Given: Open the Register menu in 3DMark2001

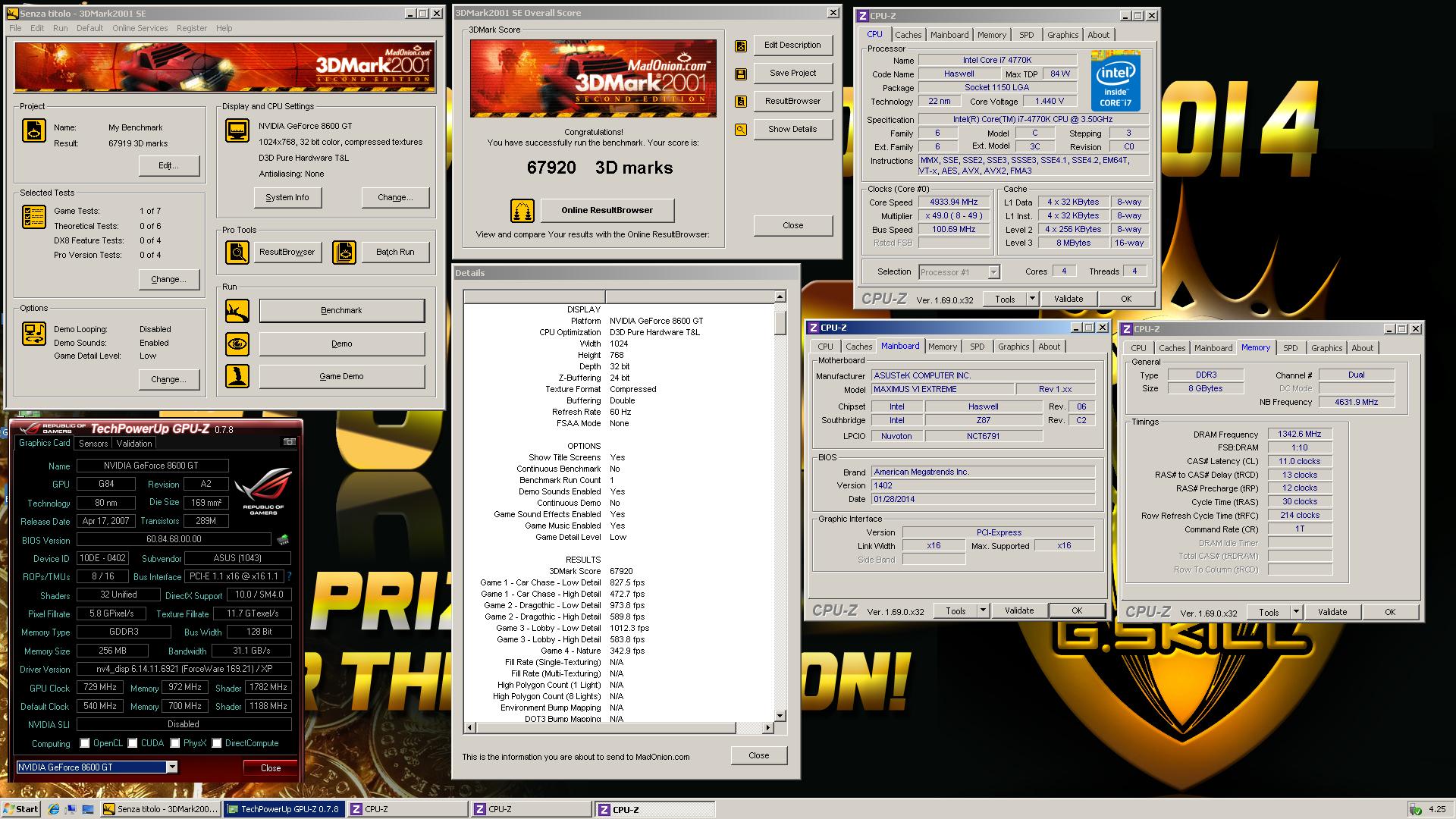Looking at the screenshot, I should (192, 28).
